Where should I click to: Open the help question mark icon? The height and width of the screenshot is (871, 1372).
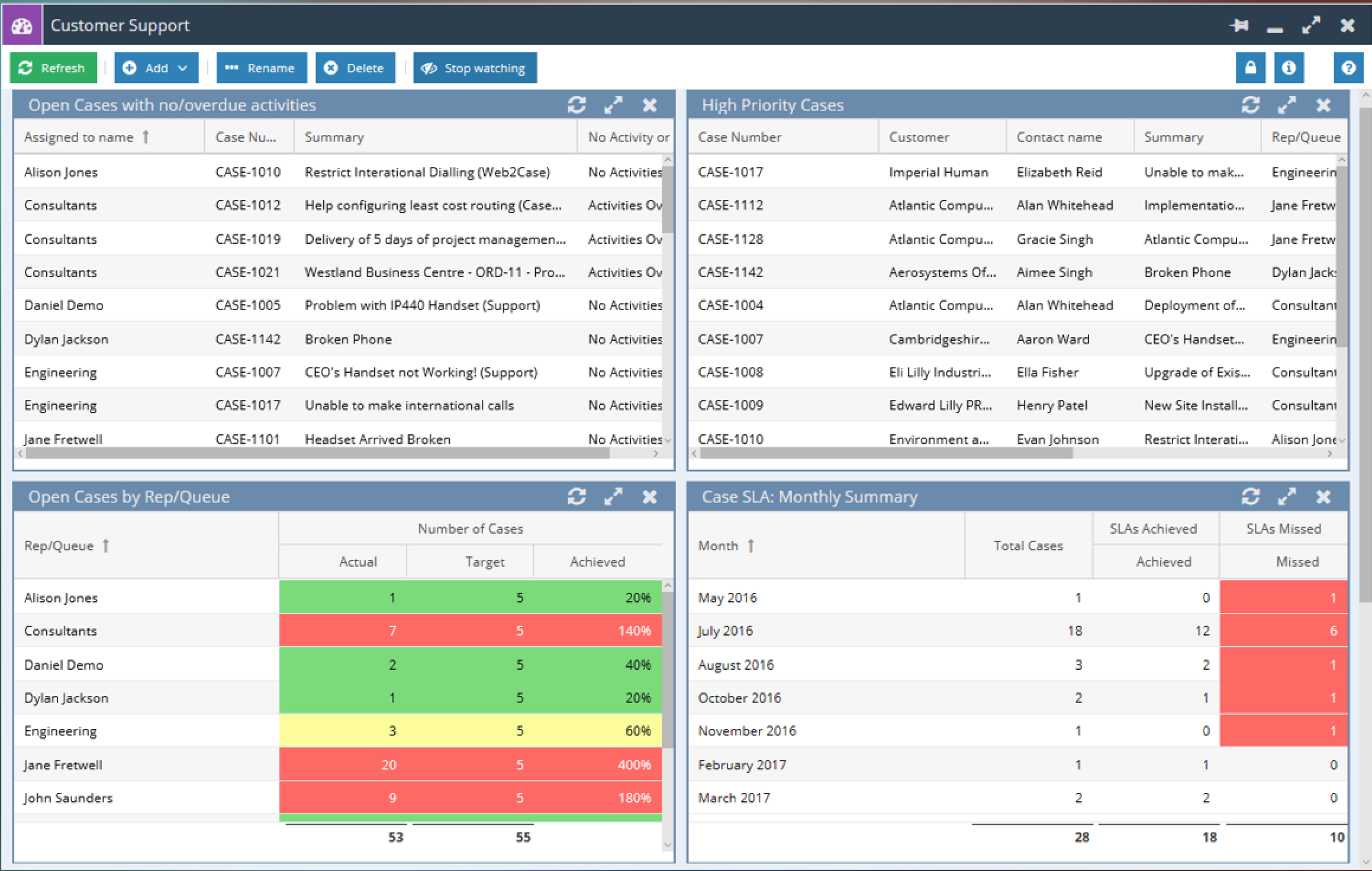tap(1348, 68)
